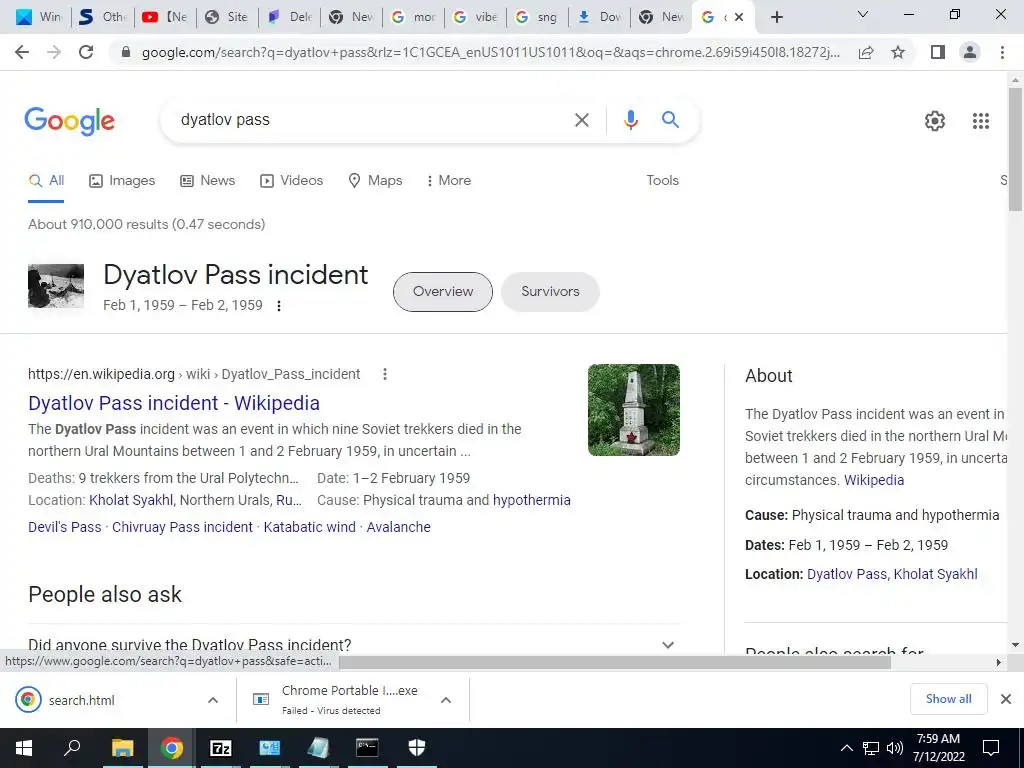1024x768 pixels.
Task: Select the Overview chip
Action: click(443, 292)
